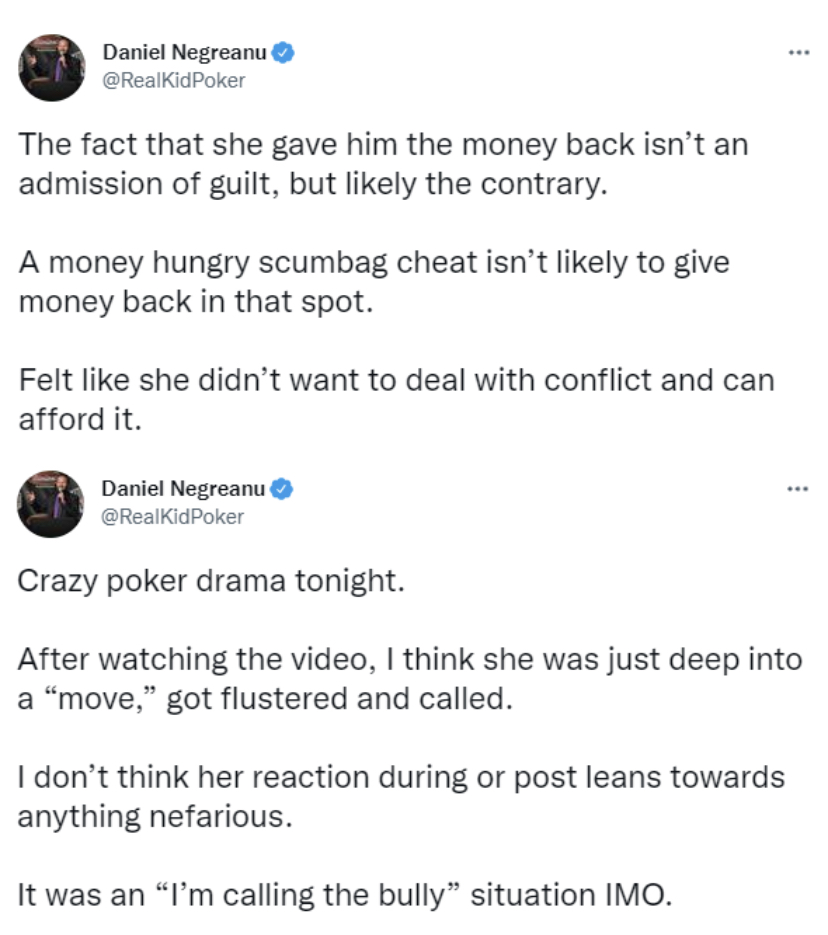Click the Daniel Negreanu name in the bottom tweet
This screenshot has height=935, width=828.
click(x=184, y=490)
